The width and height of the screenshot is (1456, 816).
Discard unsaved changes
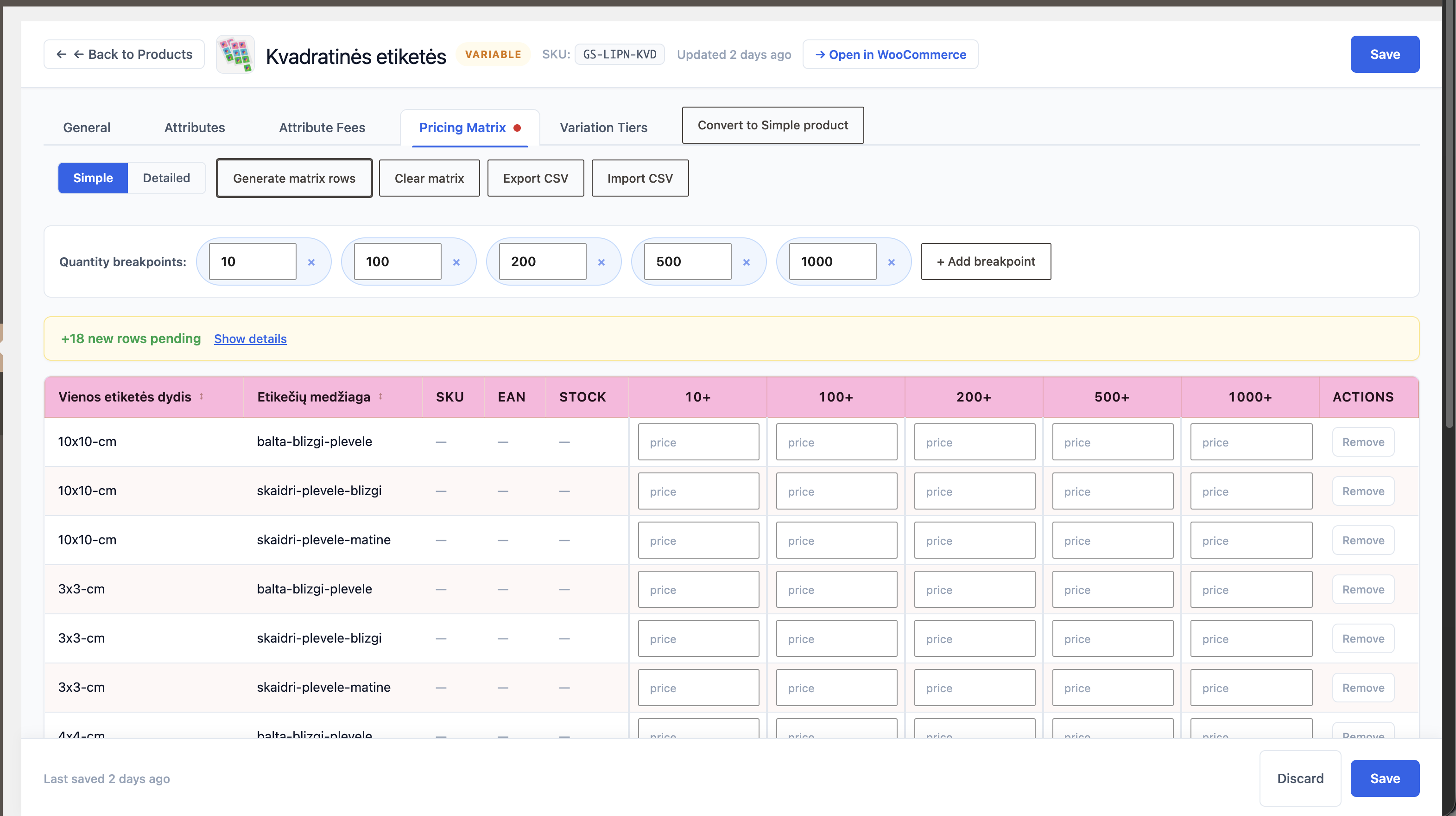click(1300, 778)
